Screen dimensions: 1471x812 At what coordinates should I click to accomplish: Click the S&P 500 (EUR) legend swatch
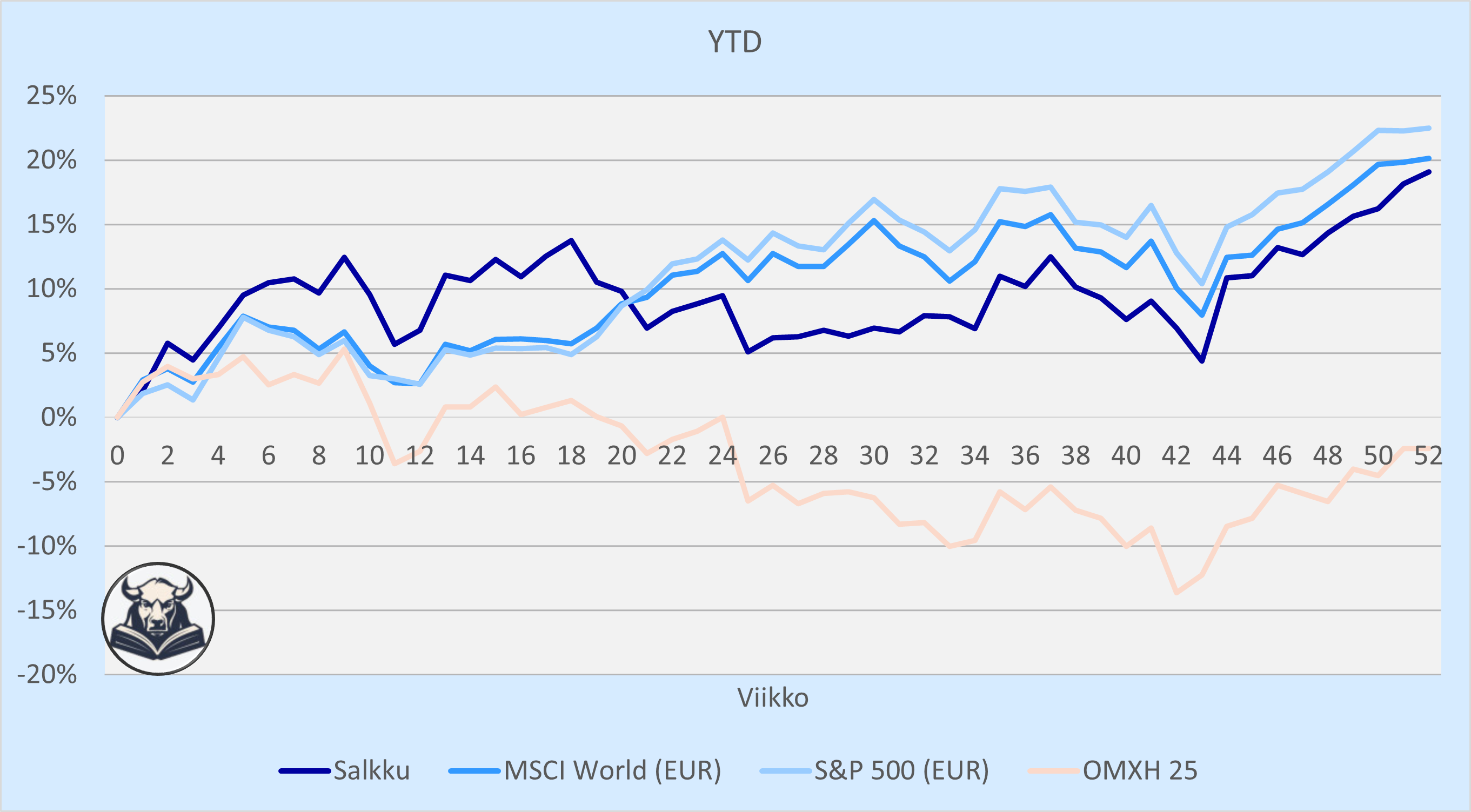[785, 771]
